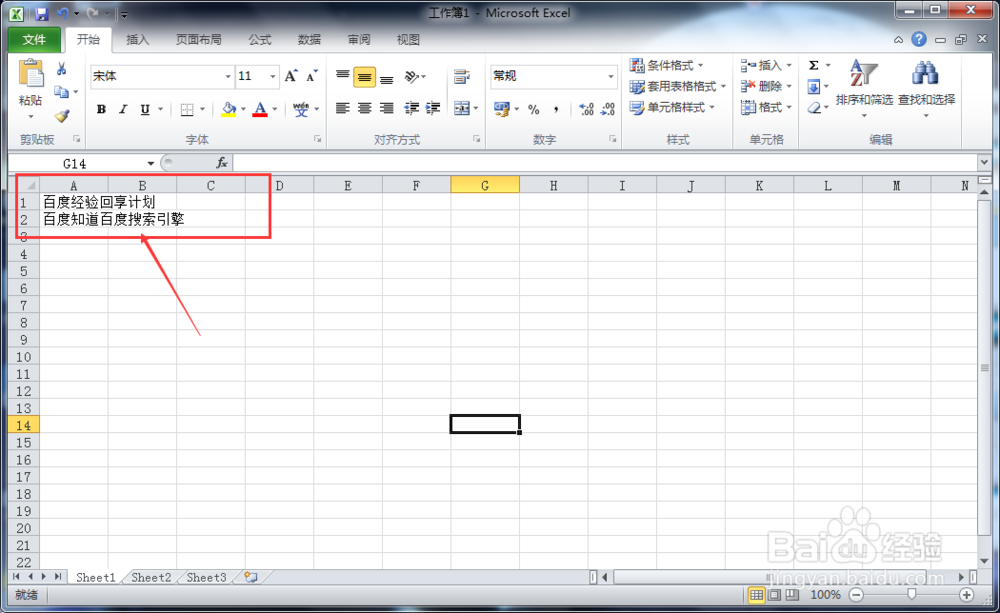1000x613 pixels.
Task: Switch to the 插入 ribbon tab
Action: (x=137, y=40)
